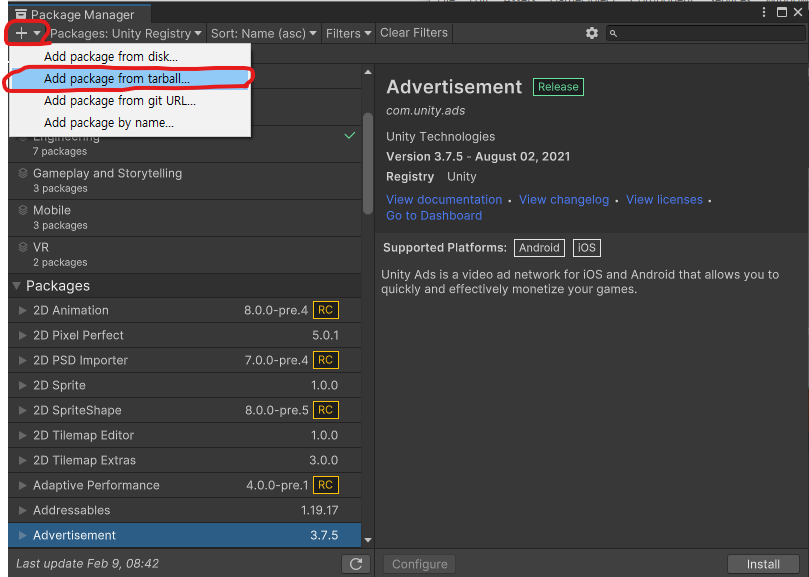Choose Add package from git URL
This screenshot has height=577, width=809.
coord(130,101)
